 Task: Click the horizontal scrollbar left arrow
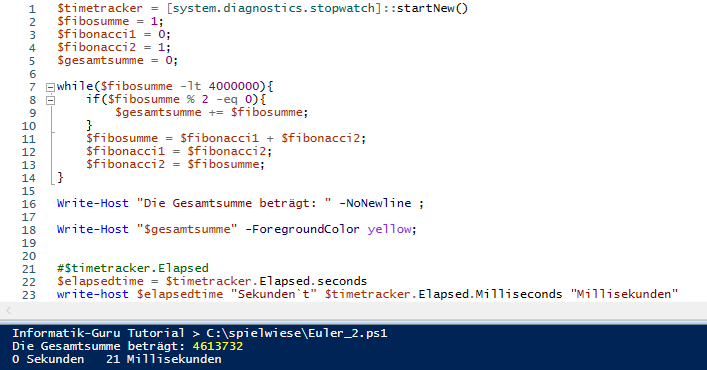click(x=9, y=311)
